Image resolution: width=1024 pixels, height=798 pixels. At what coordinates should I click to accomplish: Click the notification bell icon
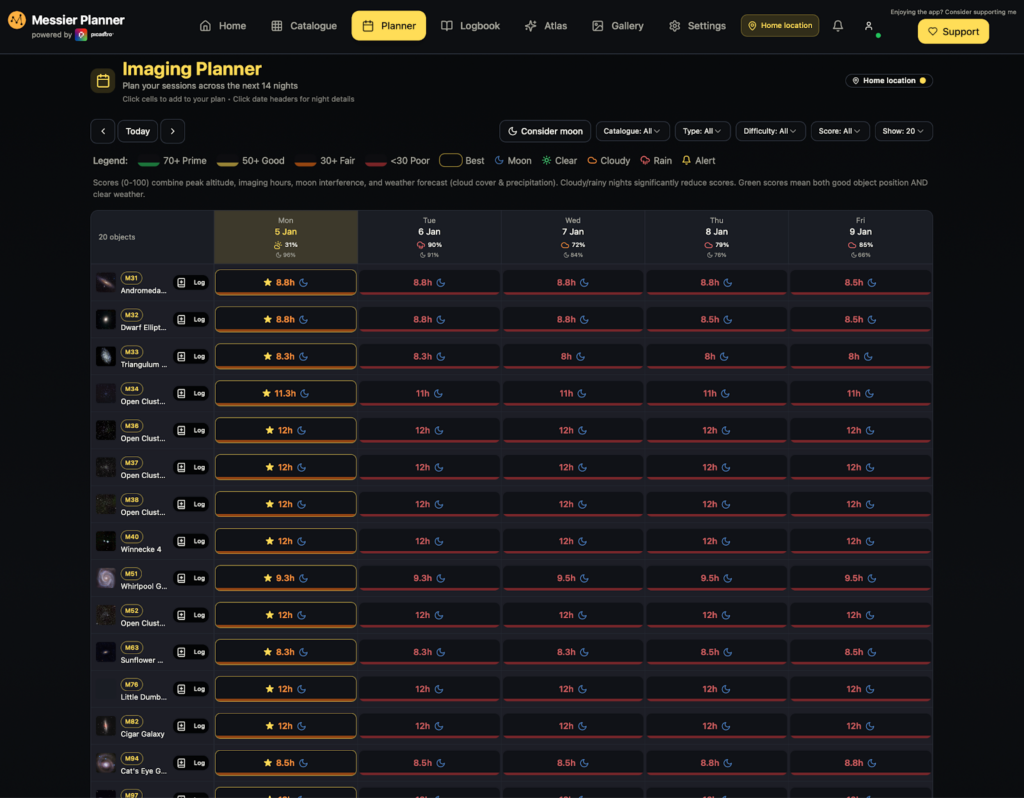click(838, 26)
